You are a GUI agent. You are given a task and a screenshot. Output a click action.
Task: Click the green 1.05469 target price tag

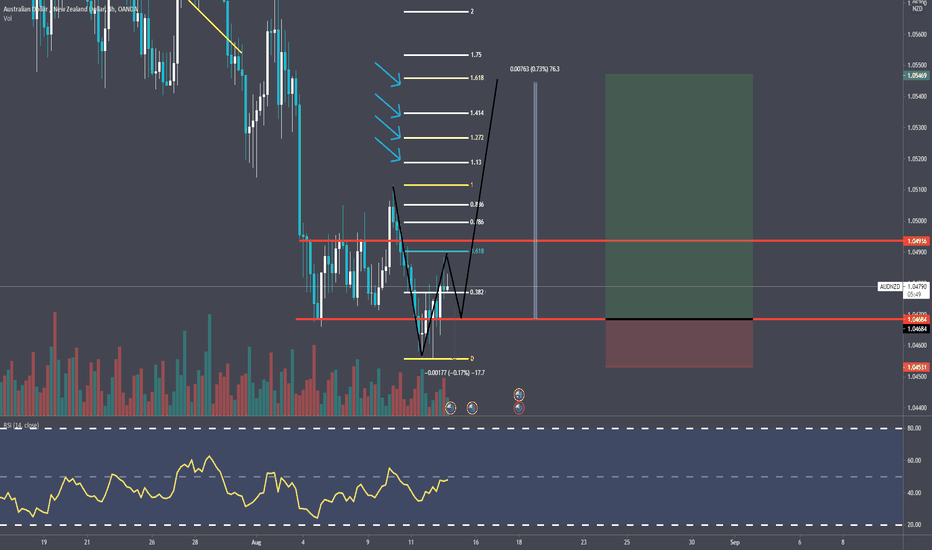[916, 76]
